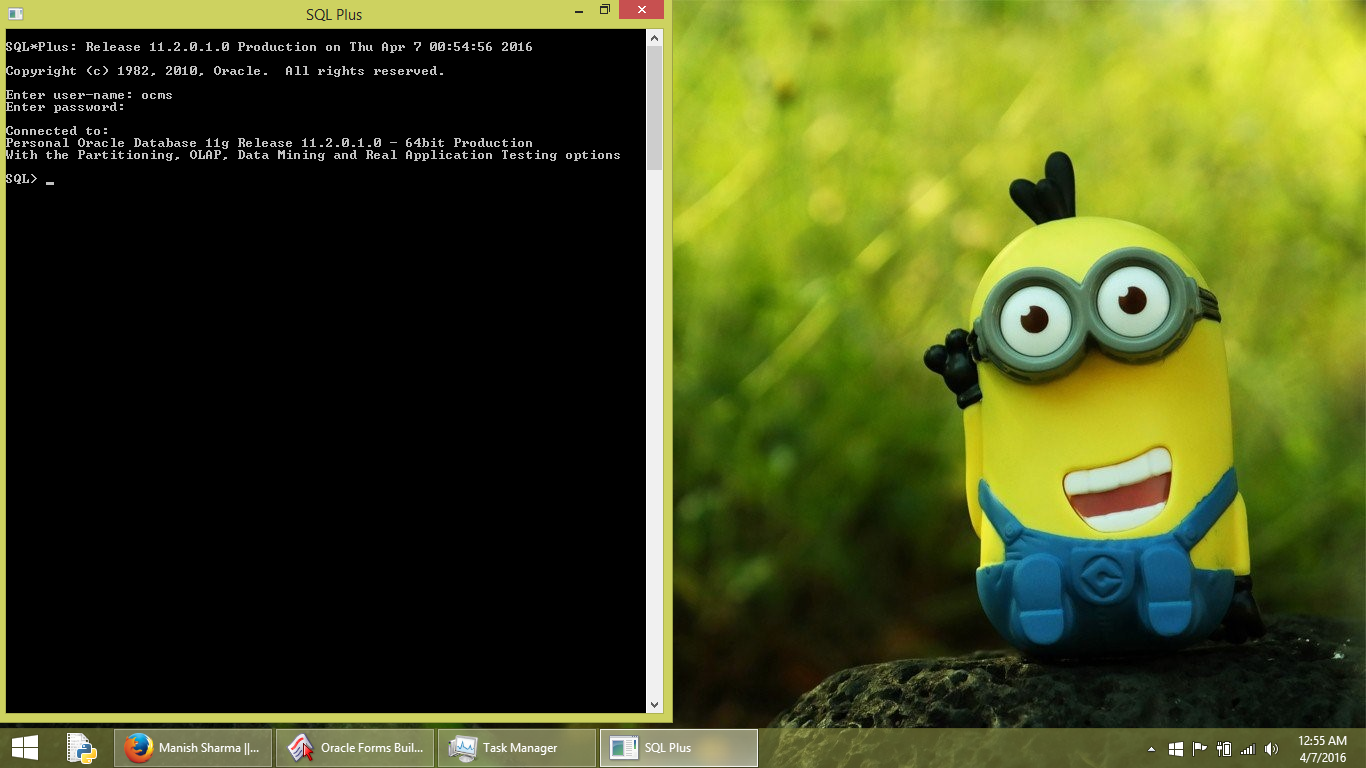
Task: Click the Windows logo icon in system tray
Action: pyautogui.click(x=1175, y=748)
